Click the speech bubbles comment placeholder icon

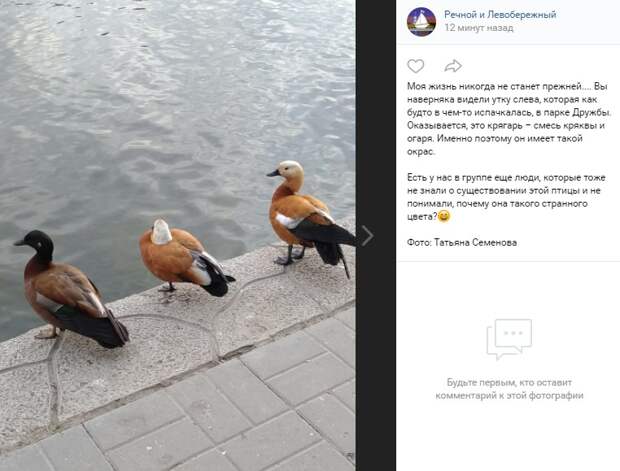tap(509, 339)
